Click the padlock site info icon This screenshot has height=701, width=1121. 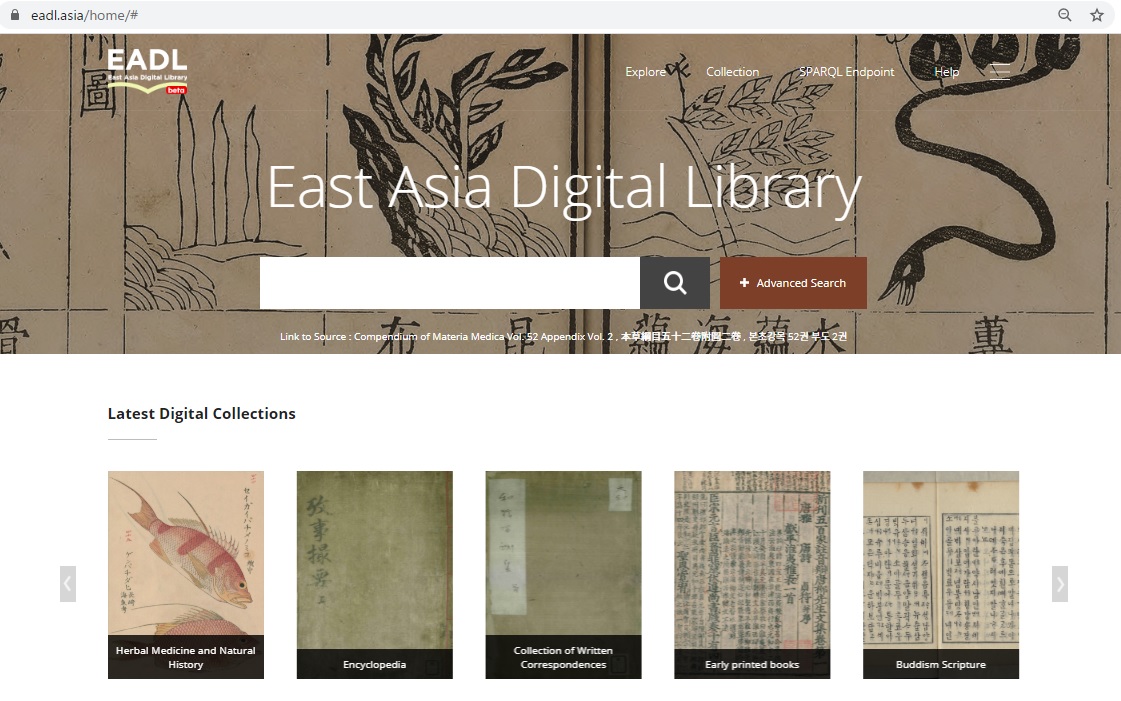click(x=15, y=15)
